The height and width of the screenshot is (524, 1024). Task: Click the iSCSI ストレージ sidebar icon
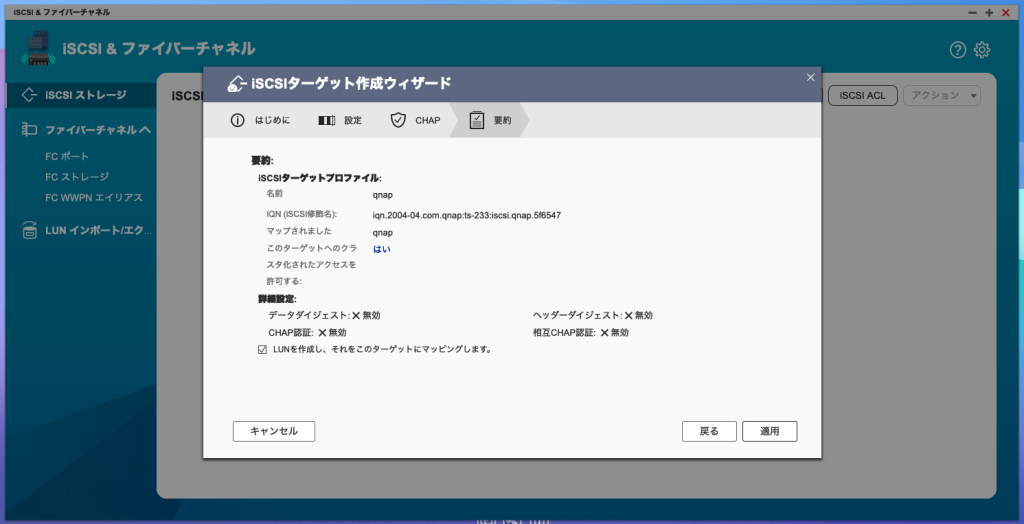pos(29,95)
